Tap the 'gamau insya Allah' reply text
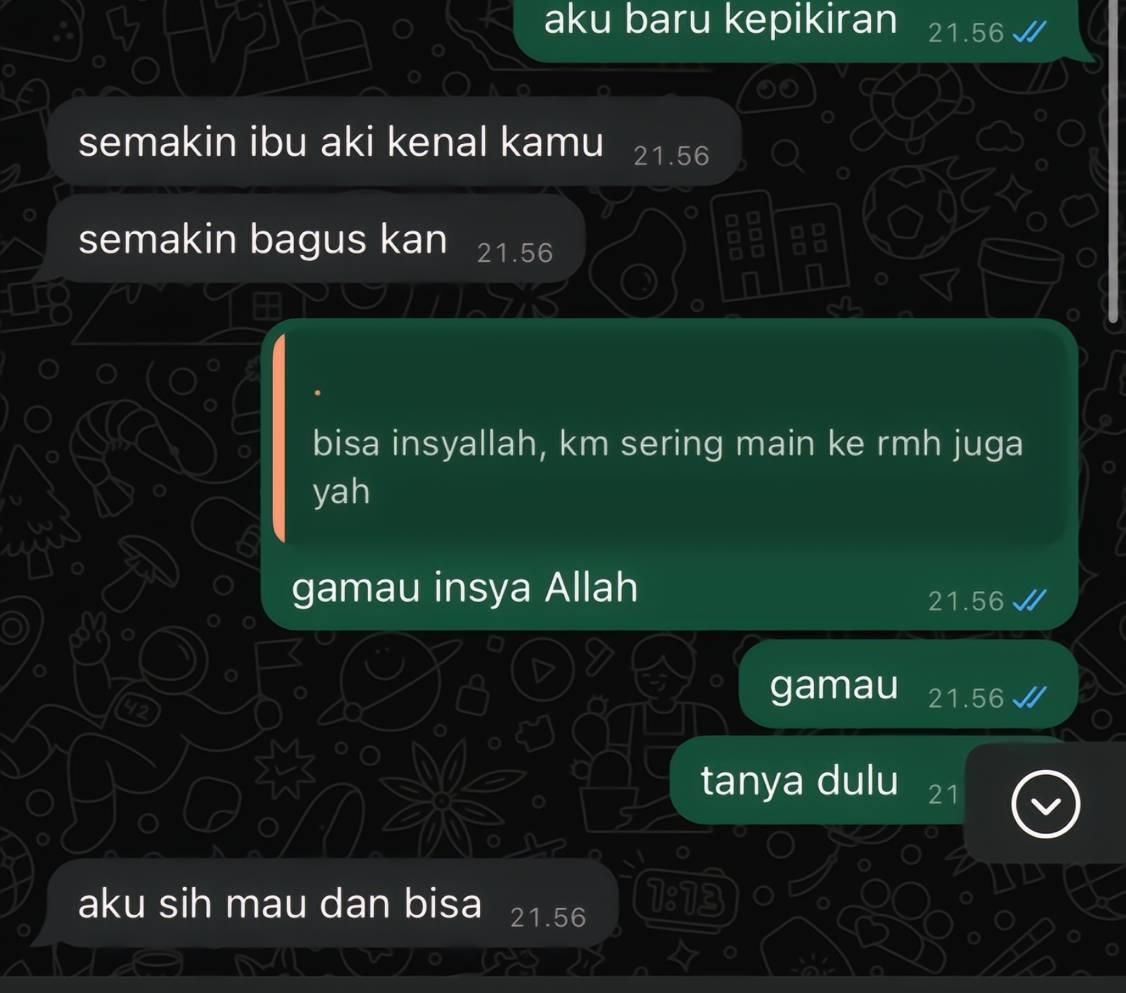The height and width of the screenshot is (993, 1126). (465, 587)
